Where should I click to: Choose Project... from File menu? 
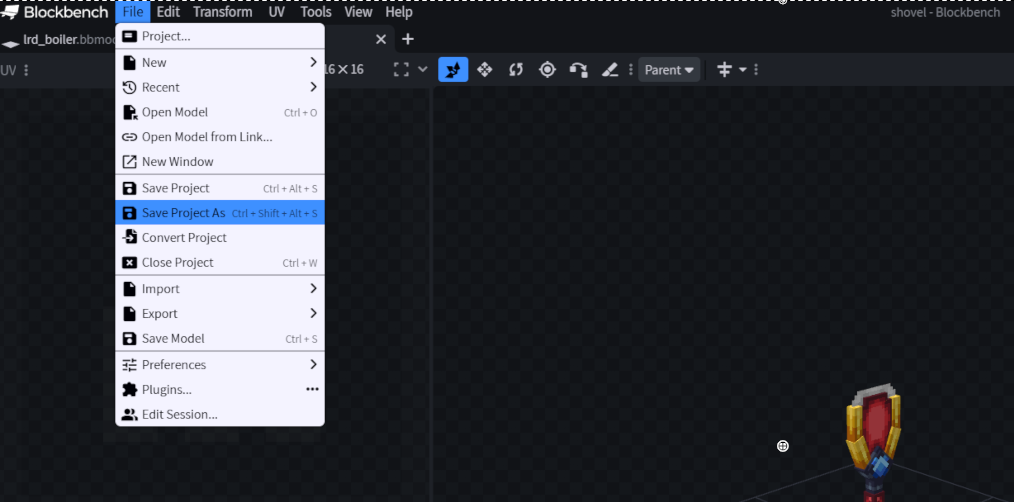click(220, 36)
